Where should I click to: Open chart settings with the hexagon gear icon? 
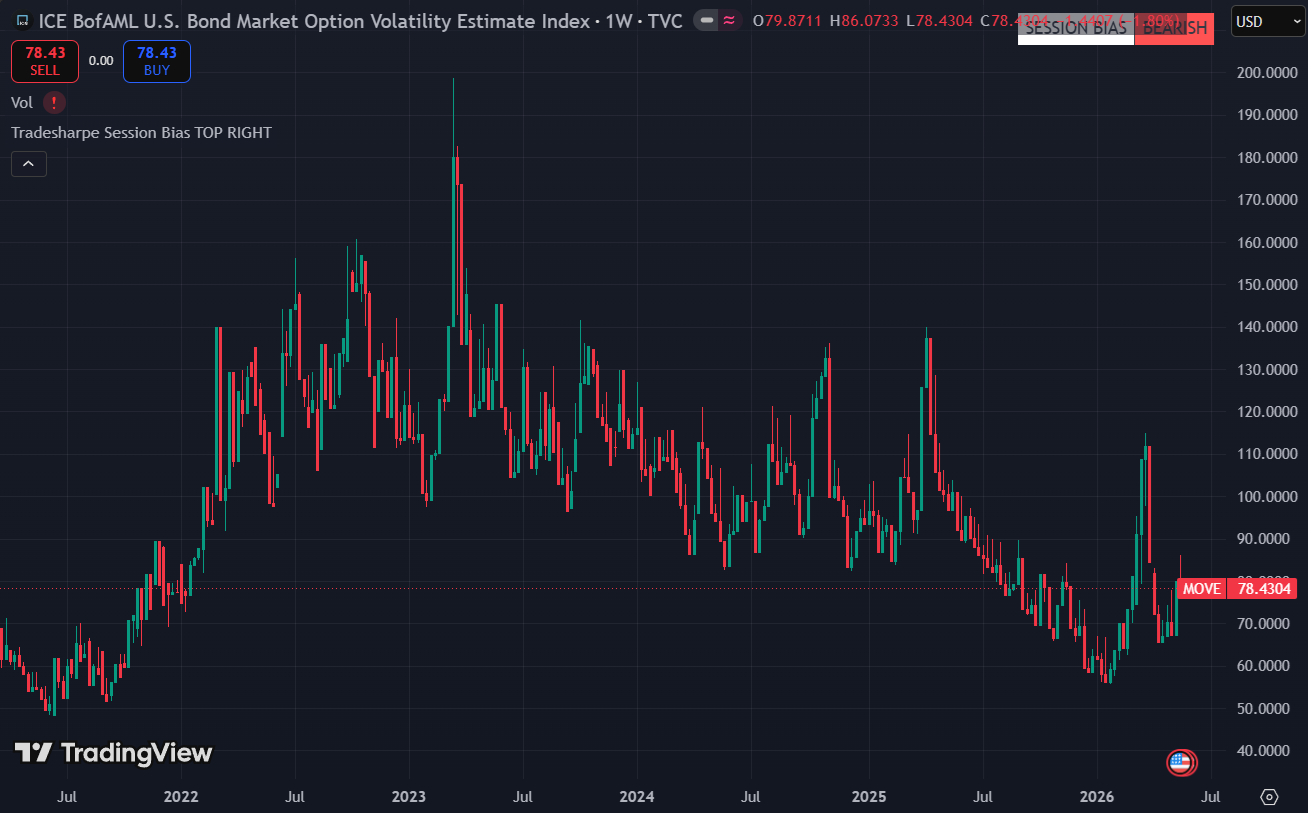pos(1269,797)
